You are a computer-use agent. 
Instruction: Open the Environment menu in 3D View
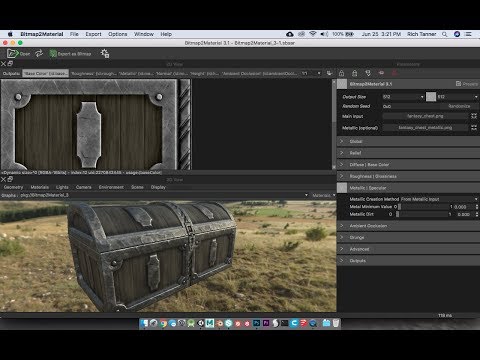[x=111, y=187]
